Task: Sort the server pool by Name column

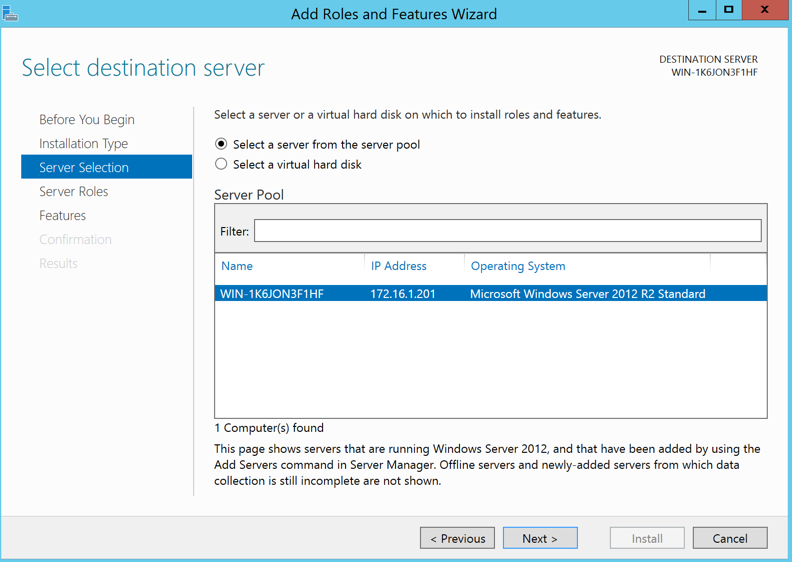Action: [237, 266]
